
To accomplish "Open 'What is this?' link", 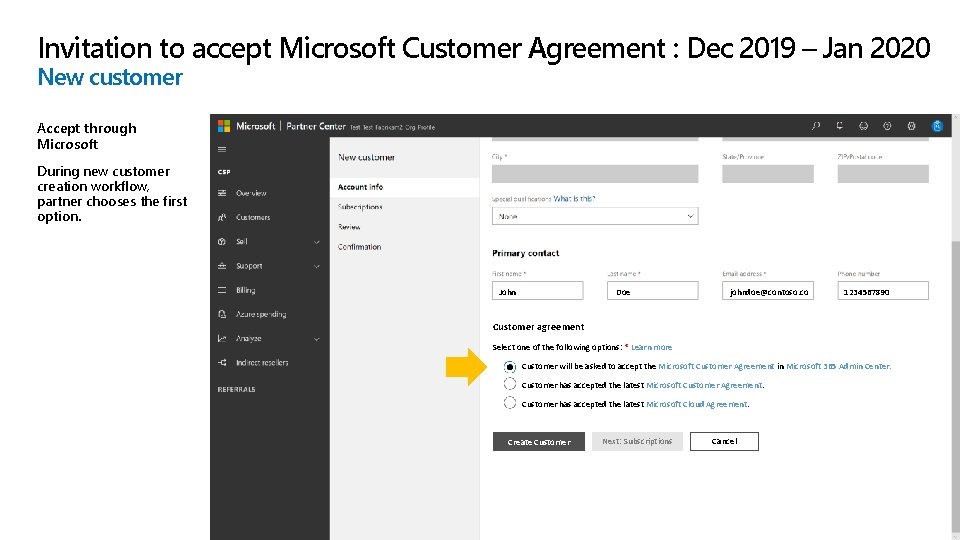I will coord(574,199).
